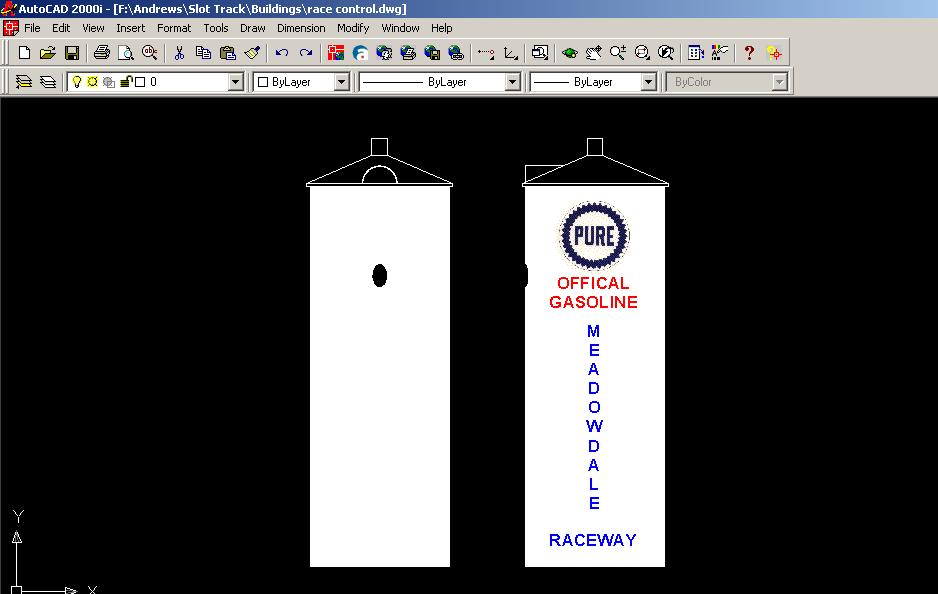The width and height of the screenshot is (938, 594).
Task: Click the Open drawing folder icon
Action: click(48, 53)
